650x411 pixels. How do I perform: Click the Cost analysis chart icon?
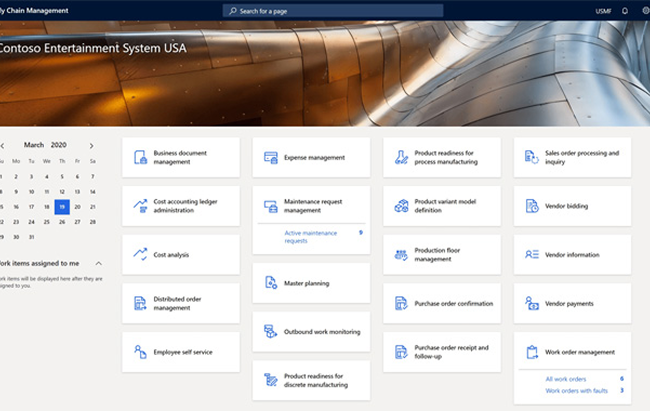point(141,254)
